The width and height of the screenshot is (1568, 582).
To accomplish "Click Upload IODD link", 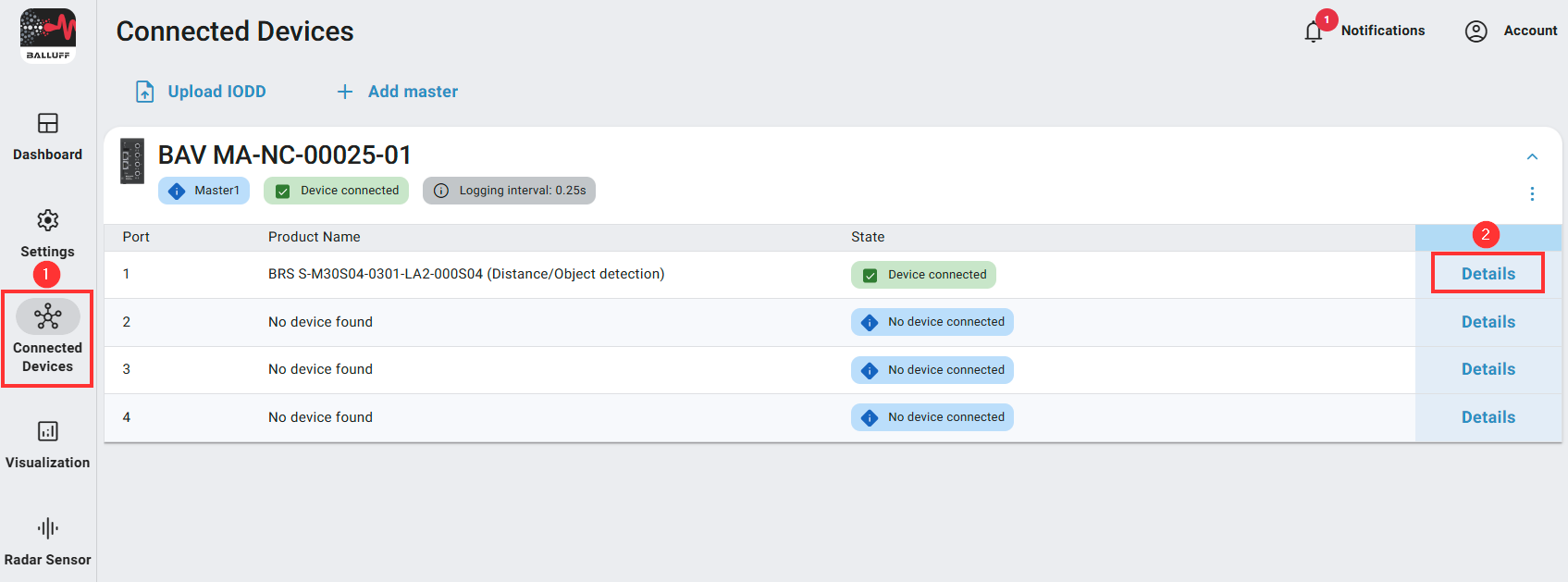I will tap(216, 92).
